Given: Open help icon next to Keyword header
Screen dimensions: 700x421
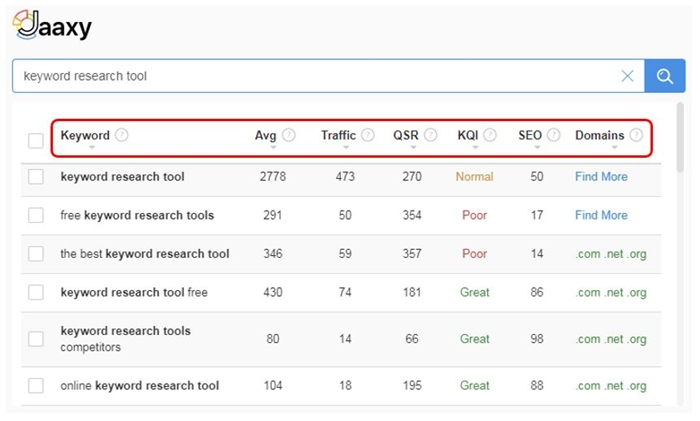Looking at the screenshot, I should pyautogui.click(x=121, y=135).
